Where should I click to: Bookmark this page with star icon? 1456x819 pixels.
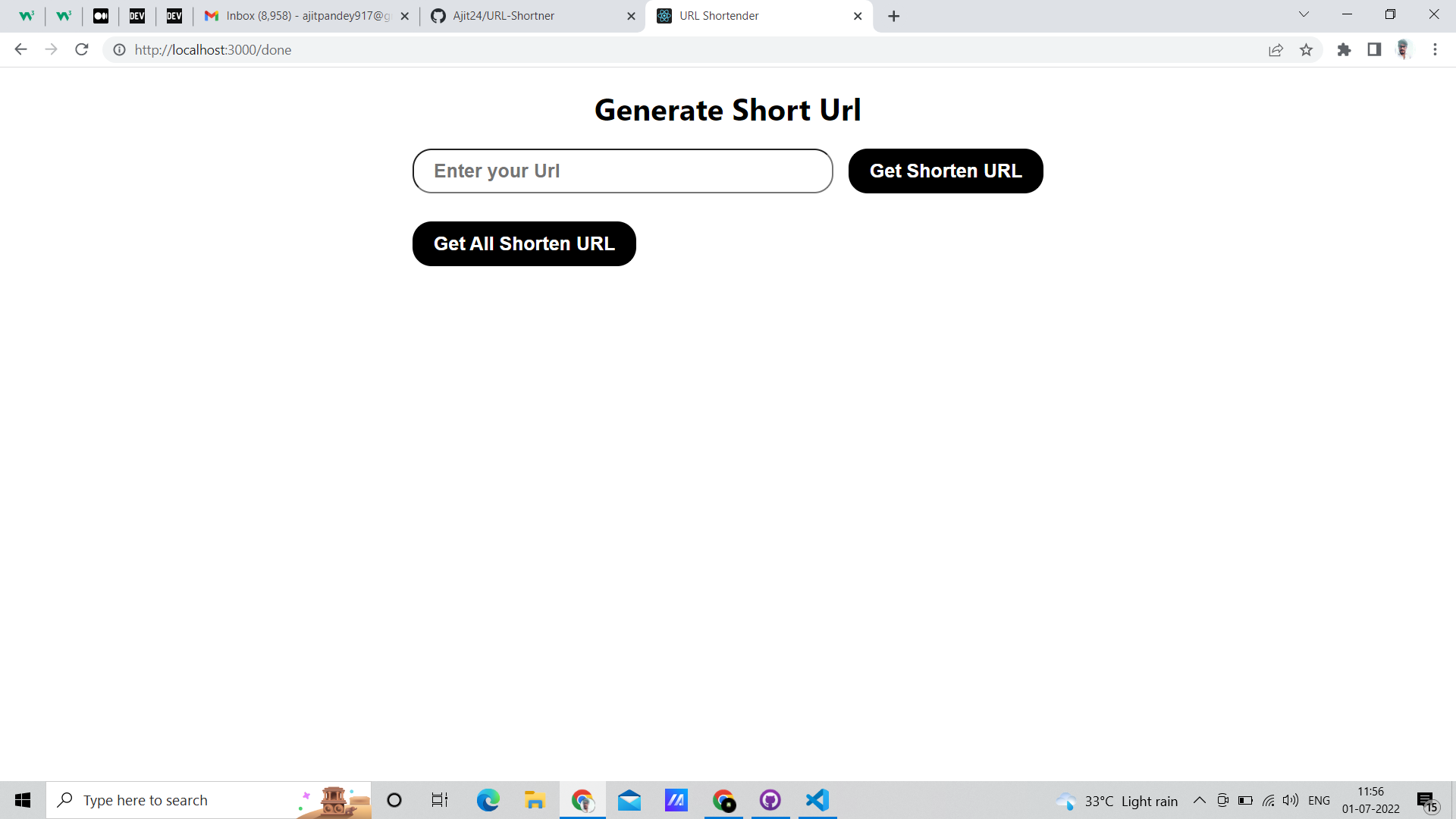pos(1306,50)
